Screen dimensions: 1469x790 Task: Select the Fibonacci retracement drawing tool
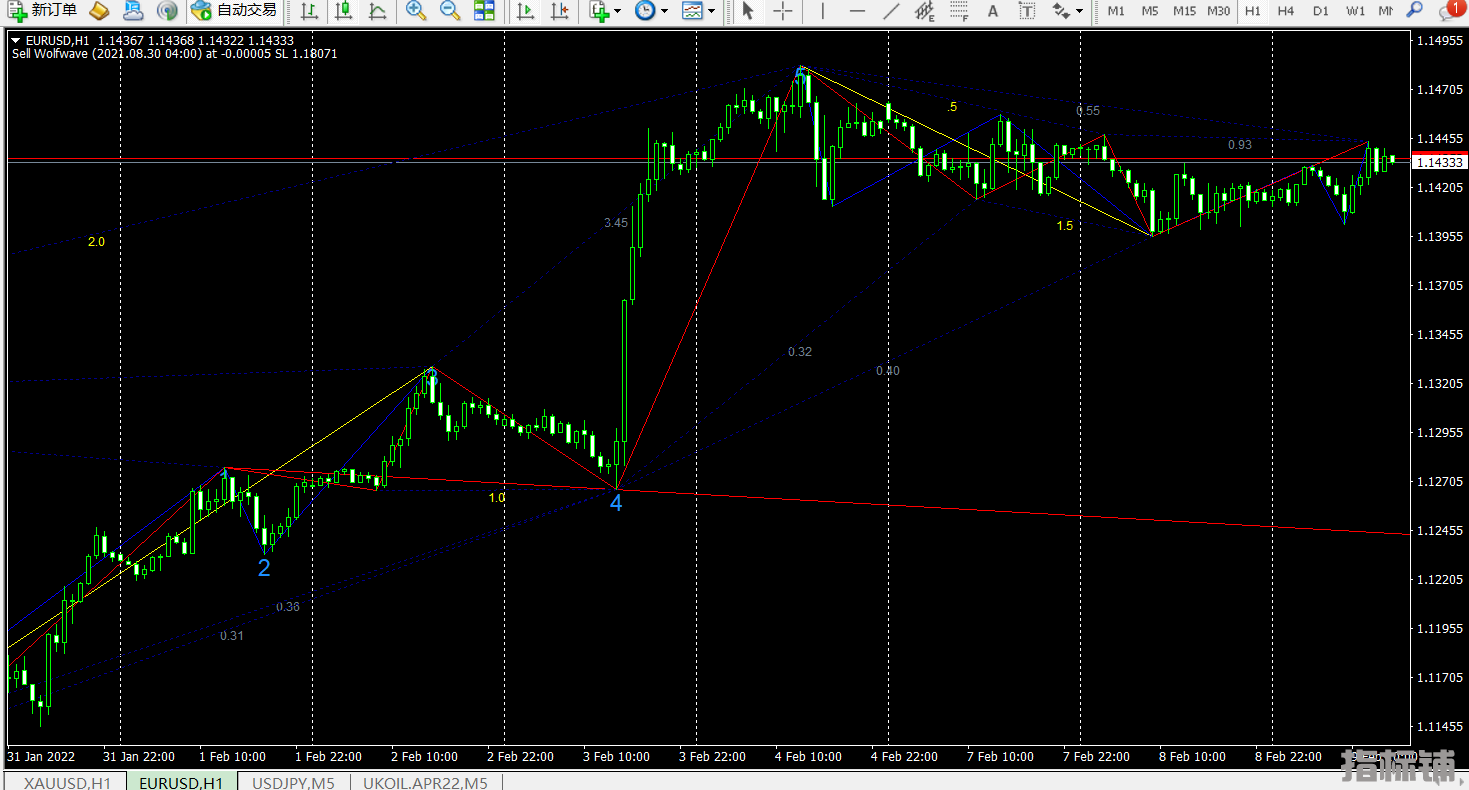[x=959, y=11]
